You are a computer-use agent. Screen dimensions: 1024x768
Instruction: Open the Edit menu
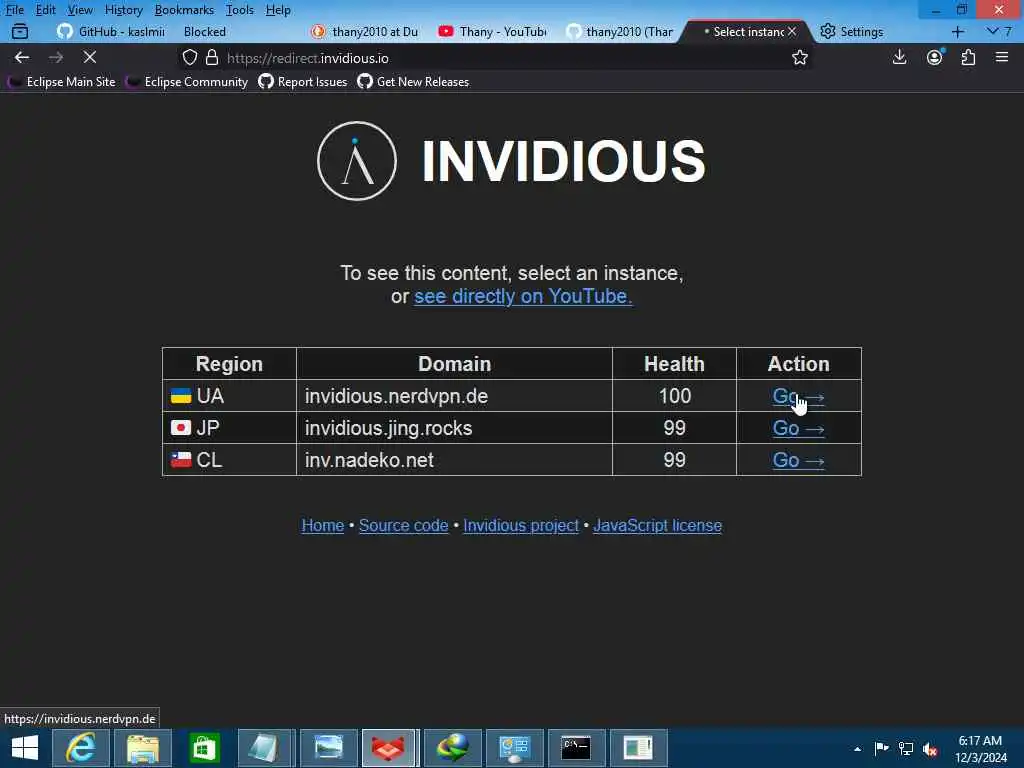[45, 10]
